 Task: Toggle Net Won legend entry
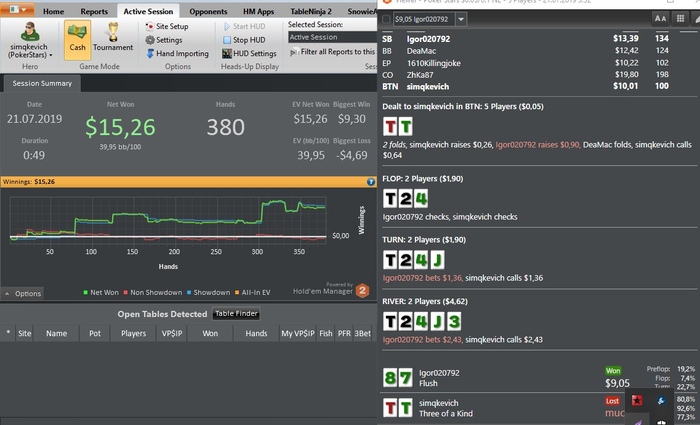(101, 292)
